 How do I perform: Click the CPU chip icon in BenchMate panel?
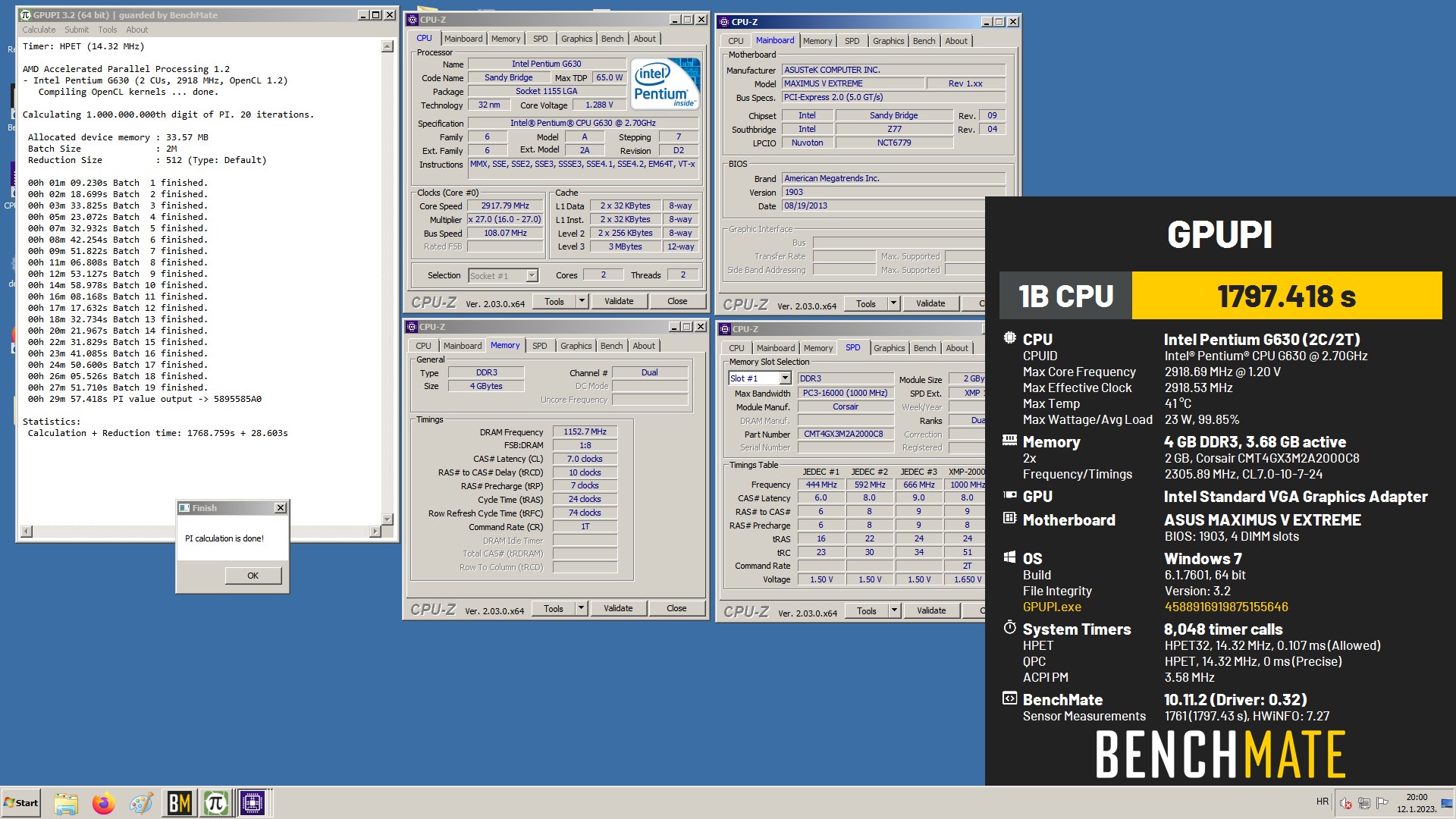click(x=1009, y=338)
